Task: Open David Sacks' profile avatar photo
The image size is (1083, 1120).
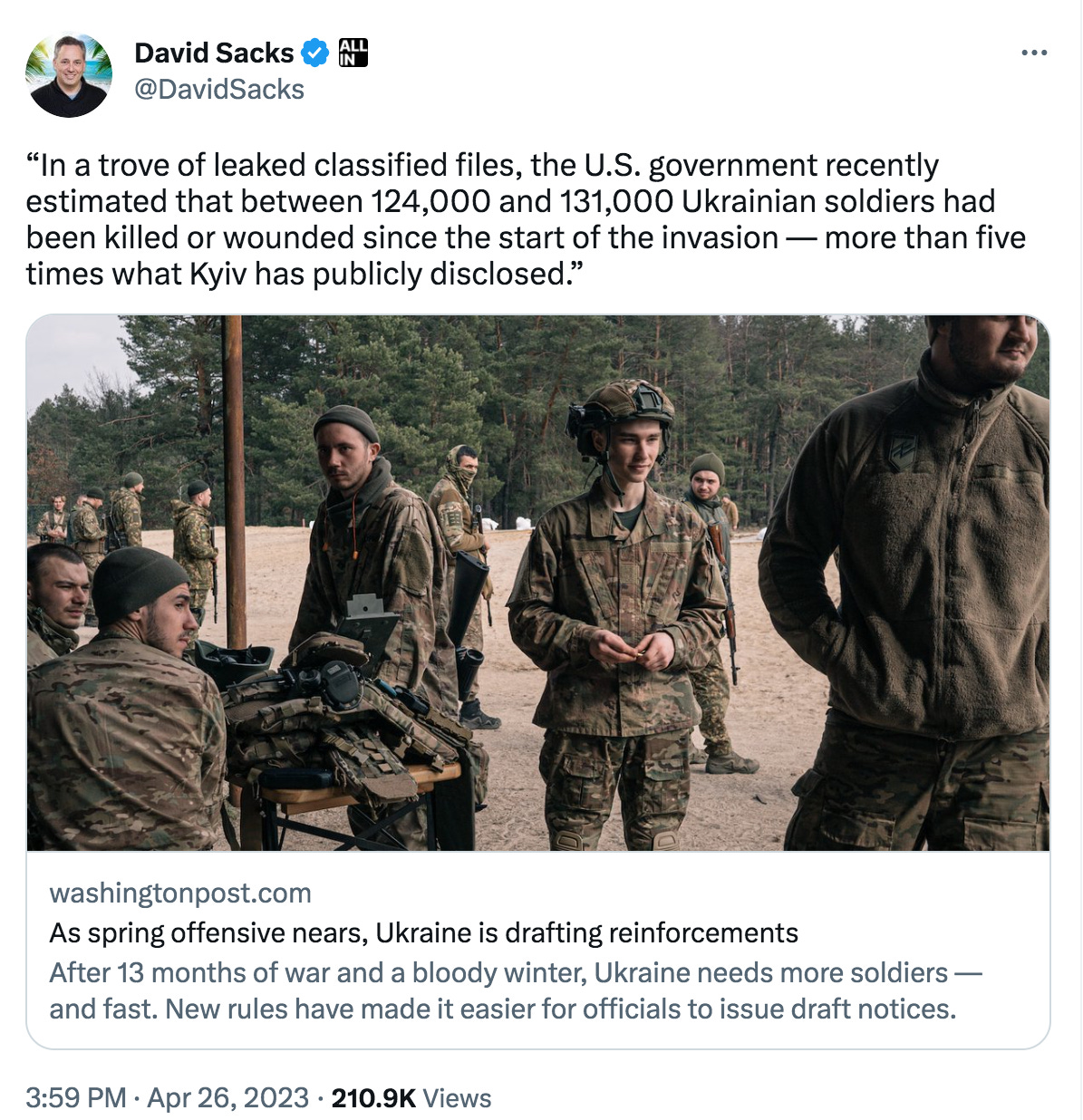Action: pyautogui.click(x=69, y=75)
